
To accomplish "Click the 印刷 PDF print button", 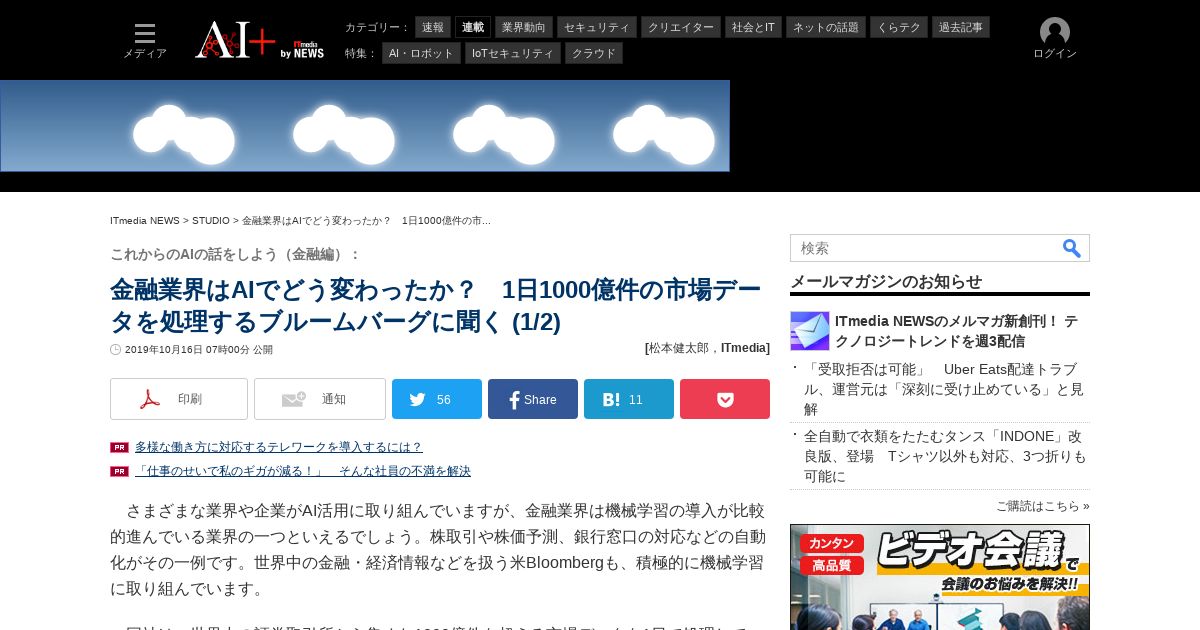I will 179,399.
